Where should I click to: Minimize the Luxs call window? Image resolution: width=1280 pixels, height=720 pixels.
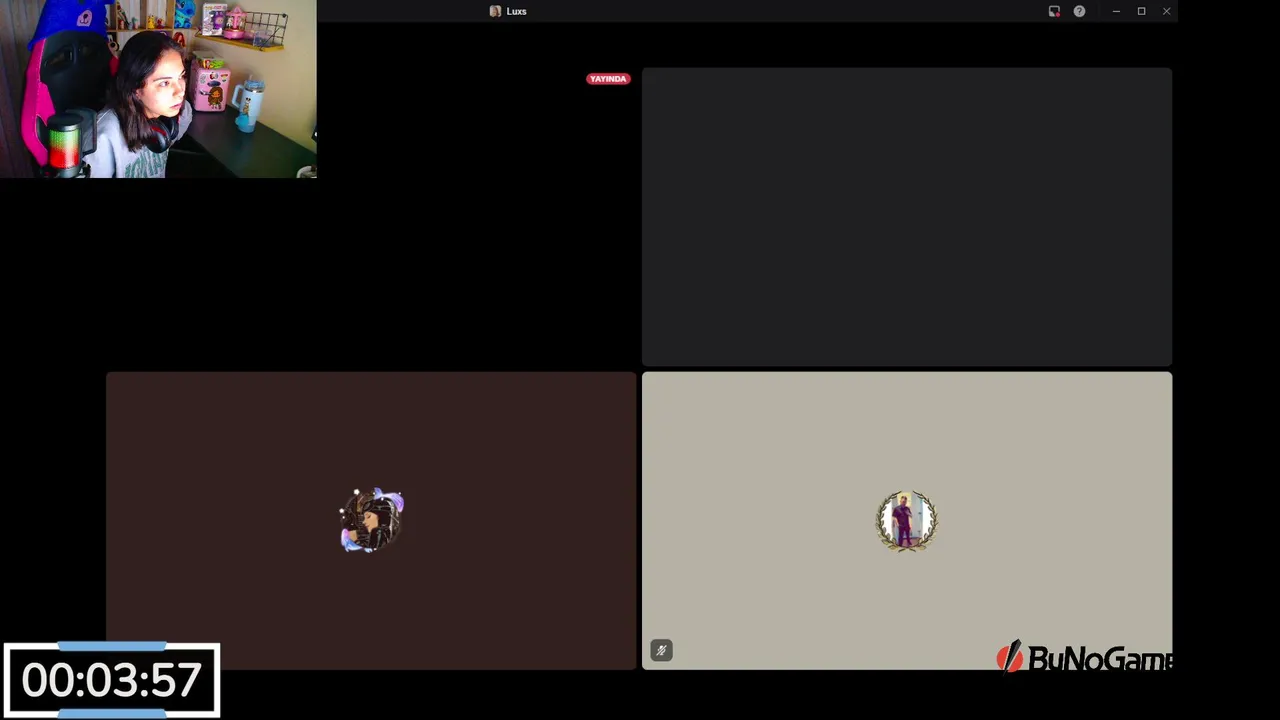(x=1116, y=11)
